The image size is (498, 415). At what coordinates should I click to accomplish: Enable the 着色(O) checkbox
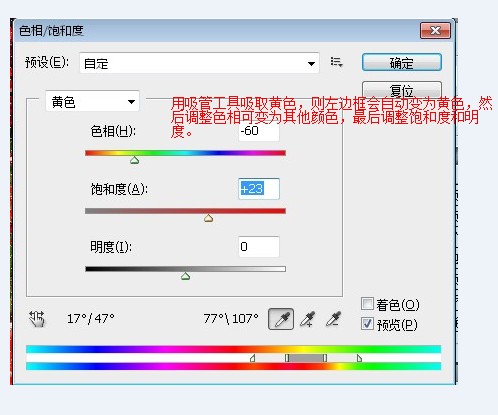click(367, 304)
